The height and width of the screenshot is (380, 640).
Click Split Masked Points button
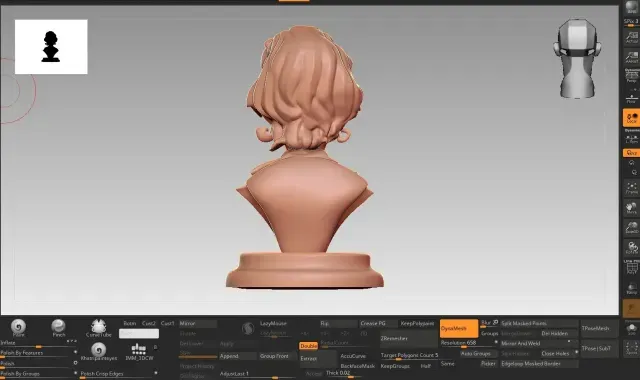tap(539, 323)
